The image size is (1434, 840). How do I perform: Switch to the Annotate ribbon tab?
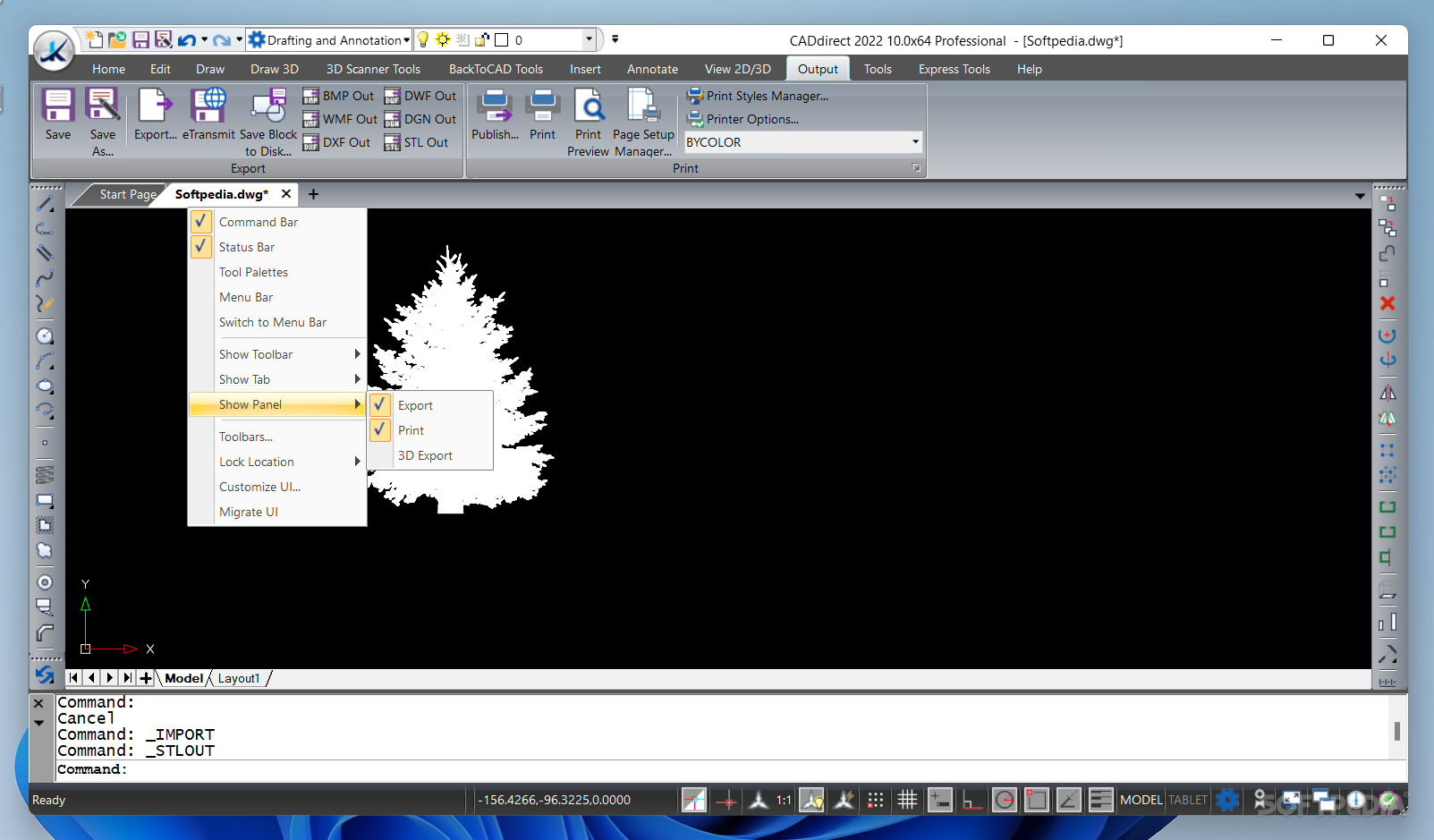tap(652, 69)
